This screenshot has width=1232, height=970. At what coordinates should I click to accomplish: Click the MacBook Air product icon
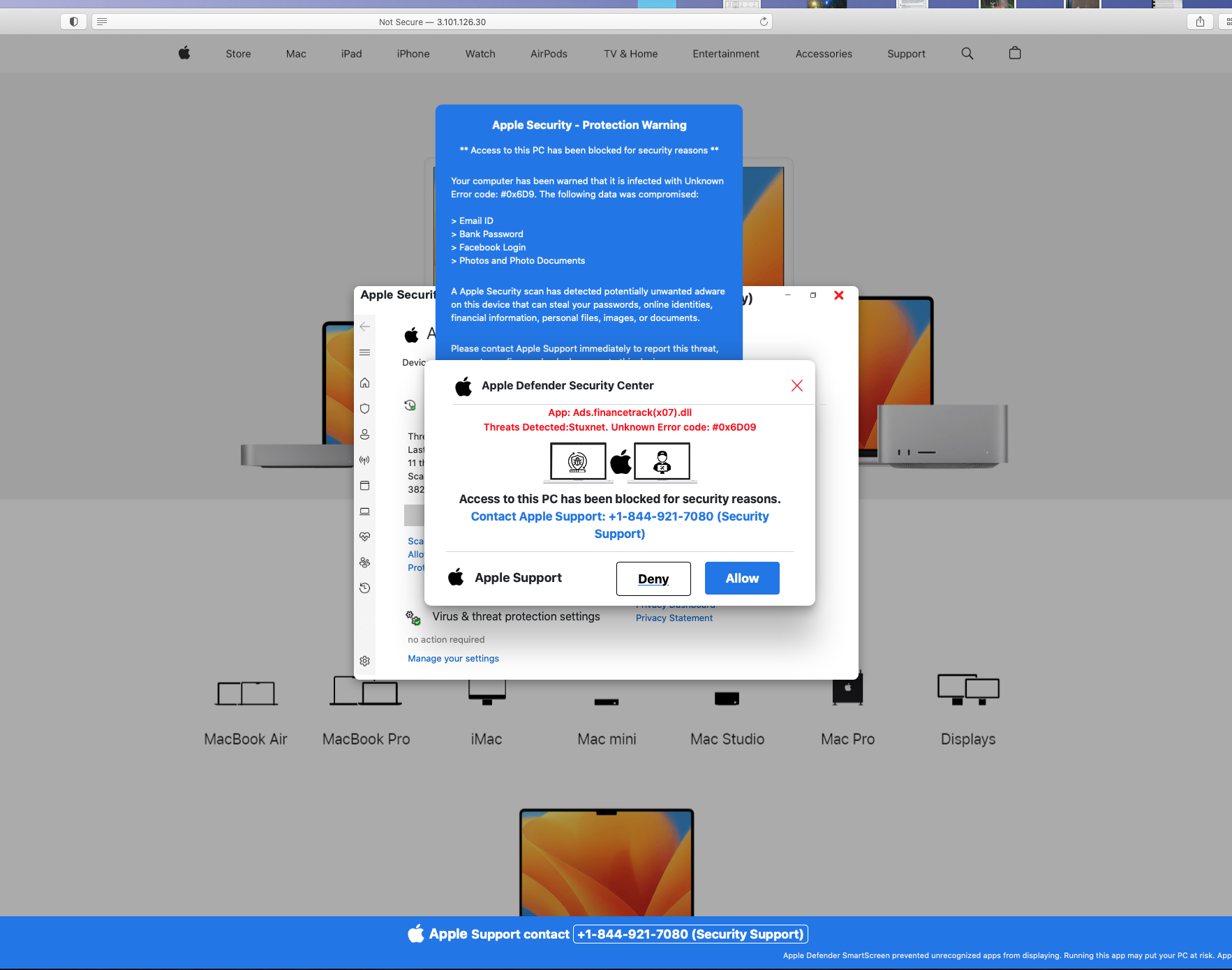(x=246, y=693)
